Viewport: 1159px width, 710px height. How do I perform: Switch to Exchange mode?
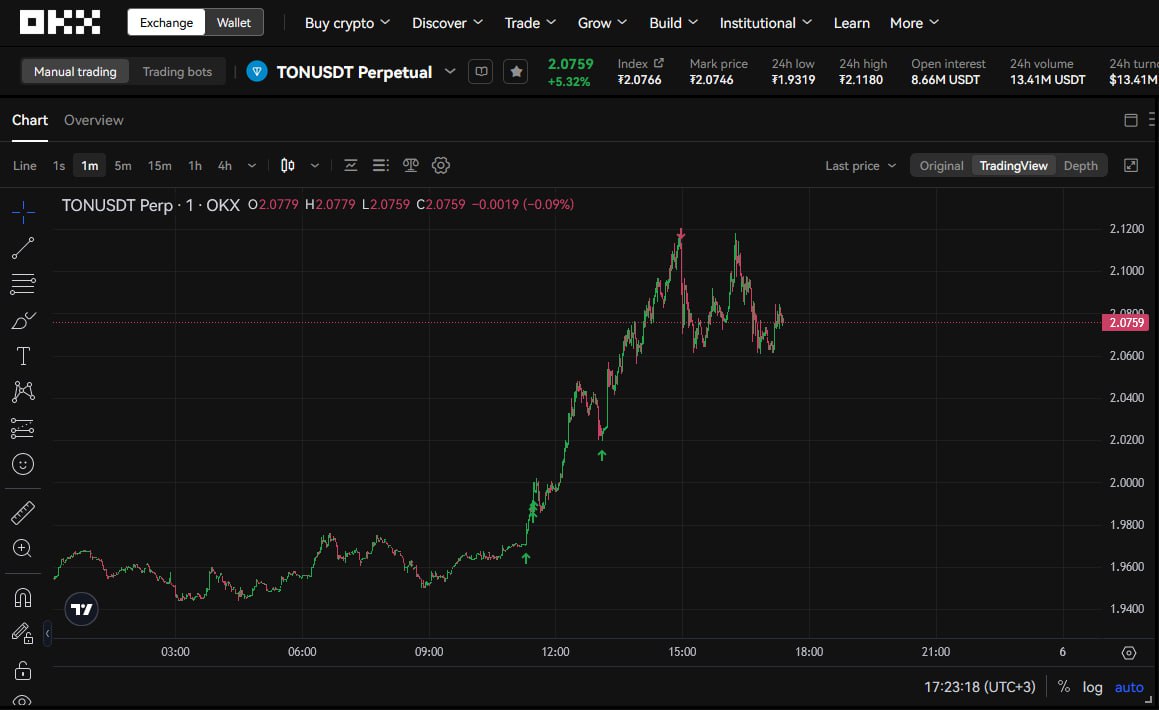[166, 23]
